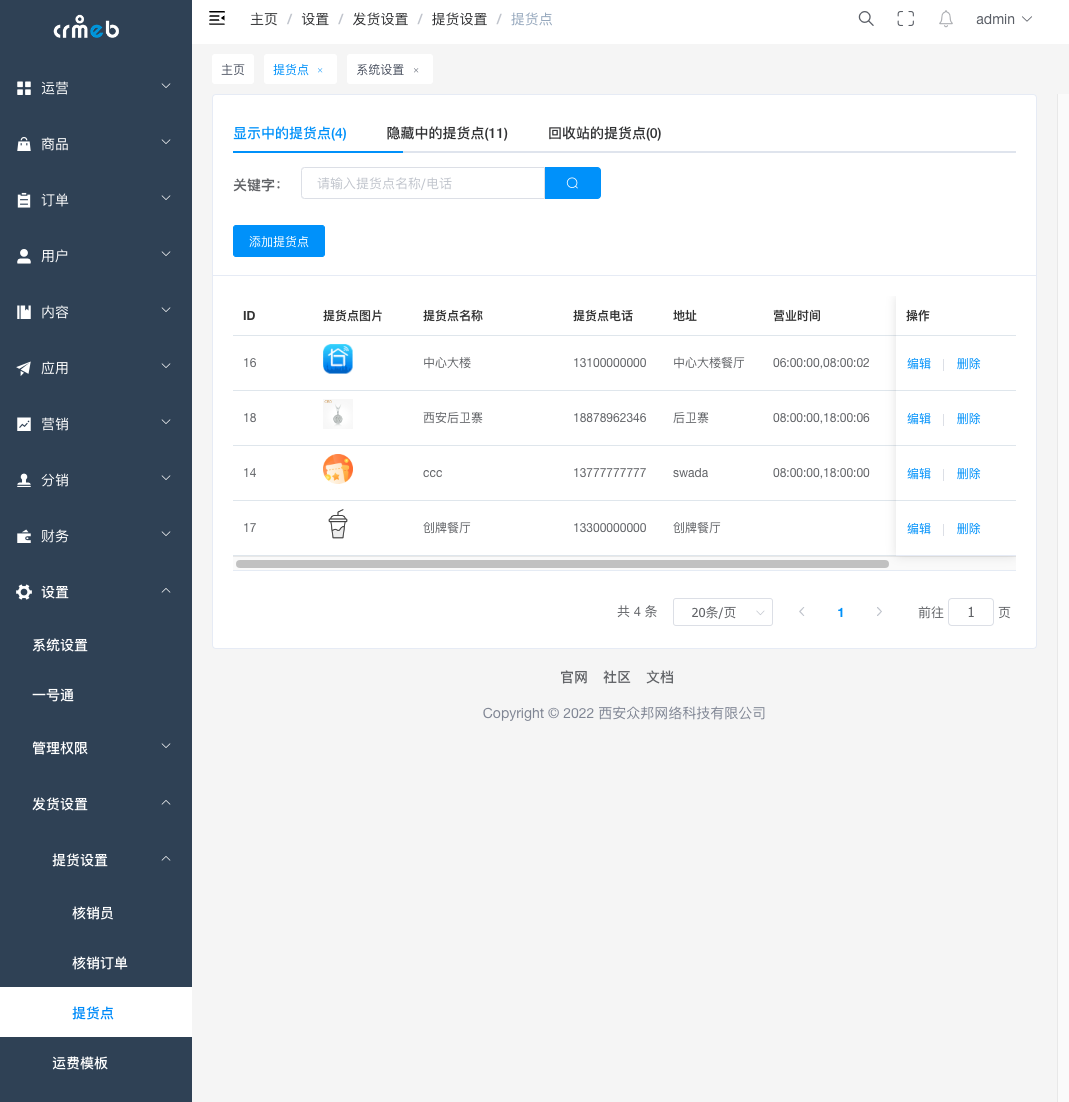Open the notification bell
The image size is (1069, 1102).
pyautogui.click(x=945, y=18)
